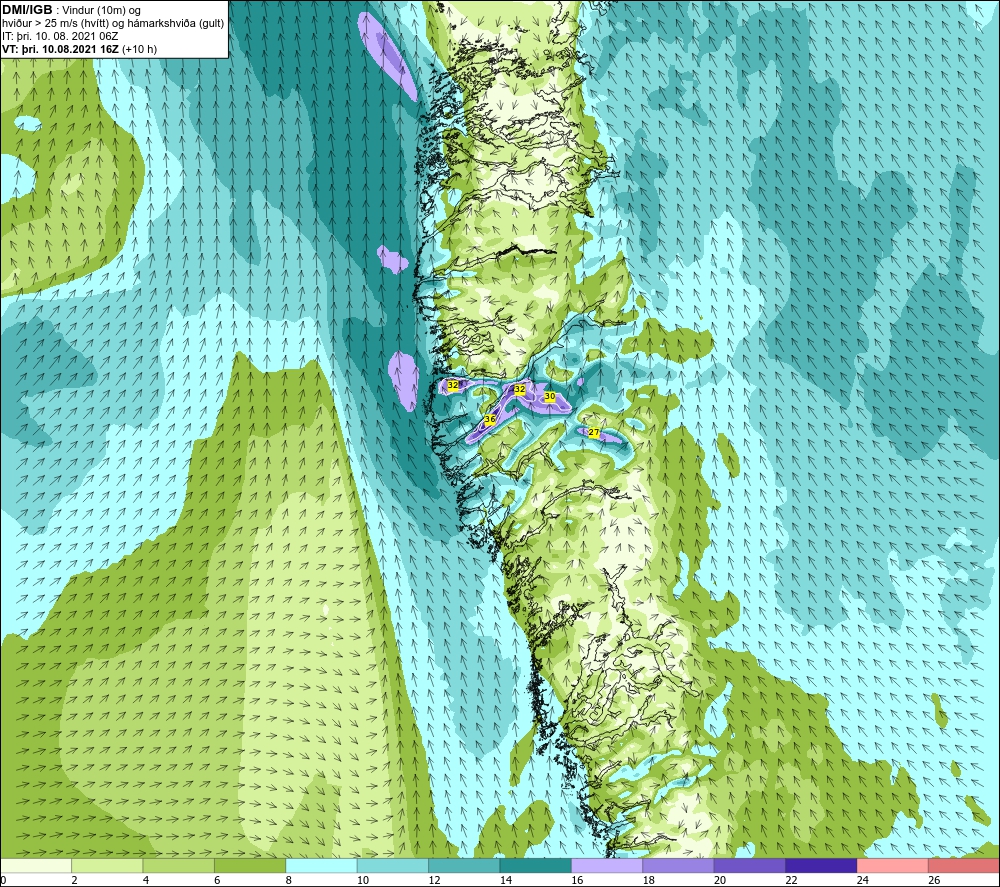The width and height of the screenshot is (1000, 887).
Task: Click the yellow 30 max gust label
Action: tap(550, 396)
